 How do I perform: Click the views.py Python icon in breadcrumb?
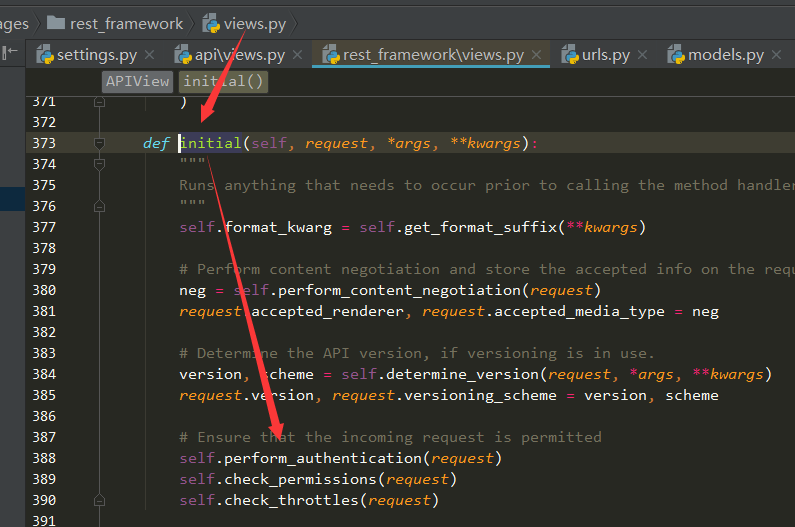point(211,23)
